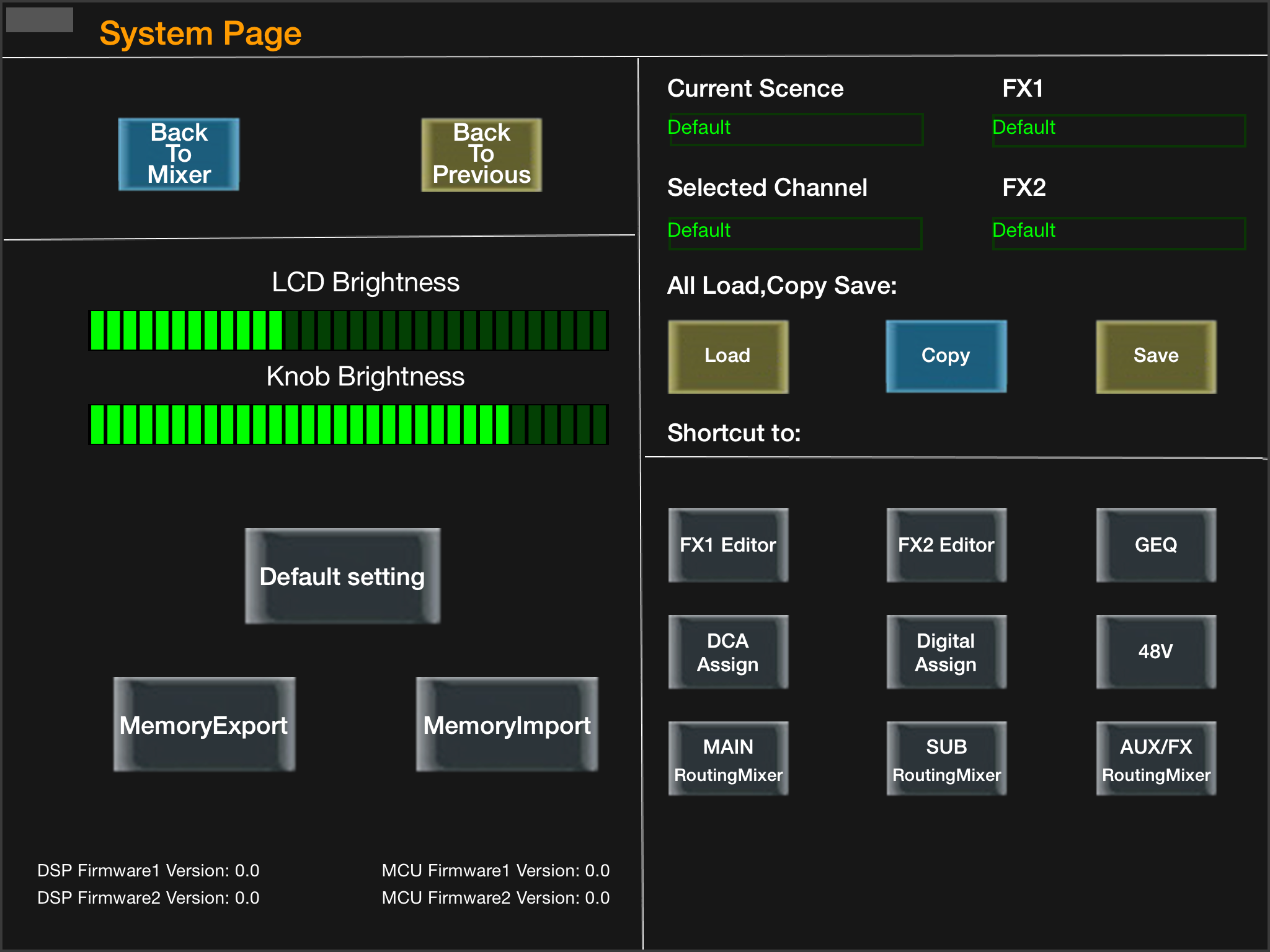Toggle the 48V phantom power shortcut
Image resolution: width=1270 pixels, height=952 pixels.
(x=1156, y=652)
